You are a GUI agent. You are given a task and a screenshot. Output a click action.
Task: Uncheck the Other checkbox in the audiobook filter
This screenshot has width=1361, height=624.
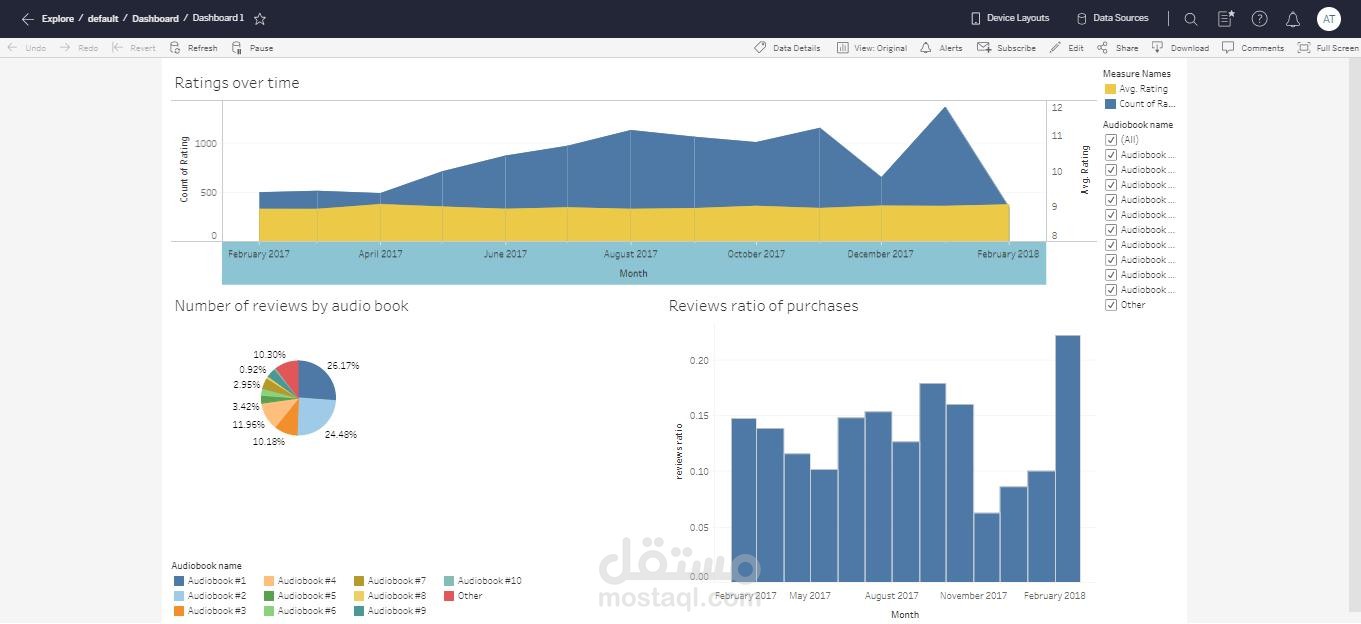tap(1111, 305)
